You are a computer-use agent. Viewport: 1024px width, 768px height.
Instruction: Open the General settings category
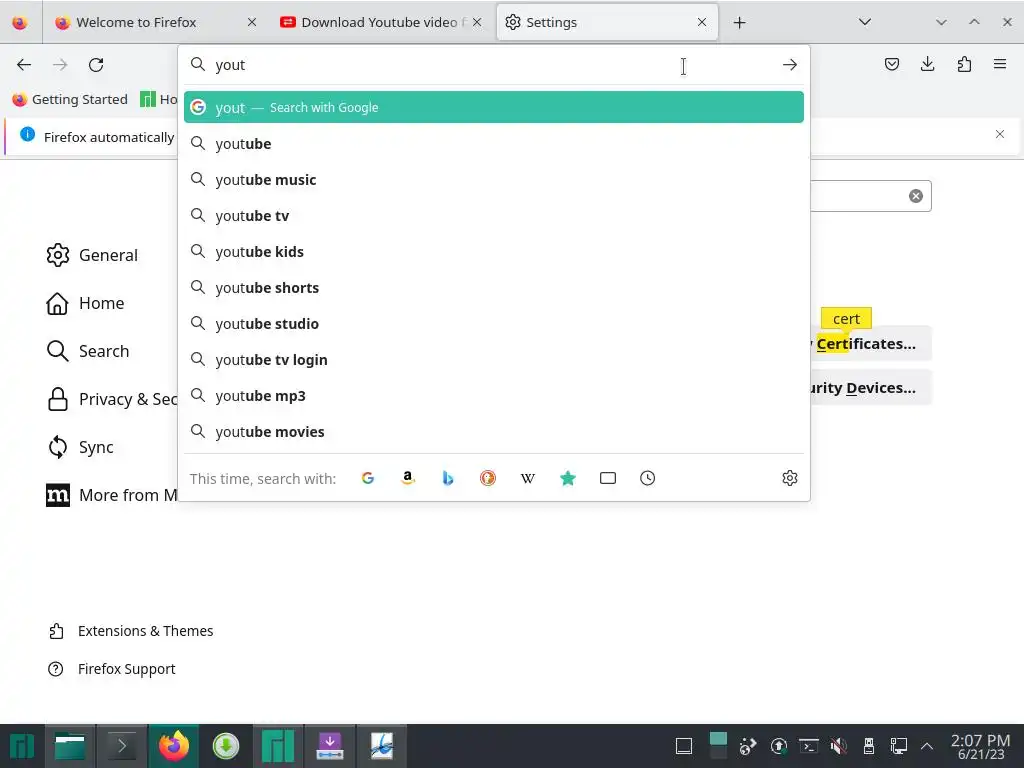point(92,255)
